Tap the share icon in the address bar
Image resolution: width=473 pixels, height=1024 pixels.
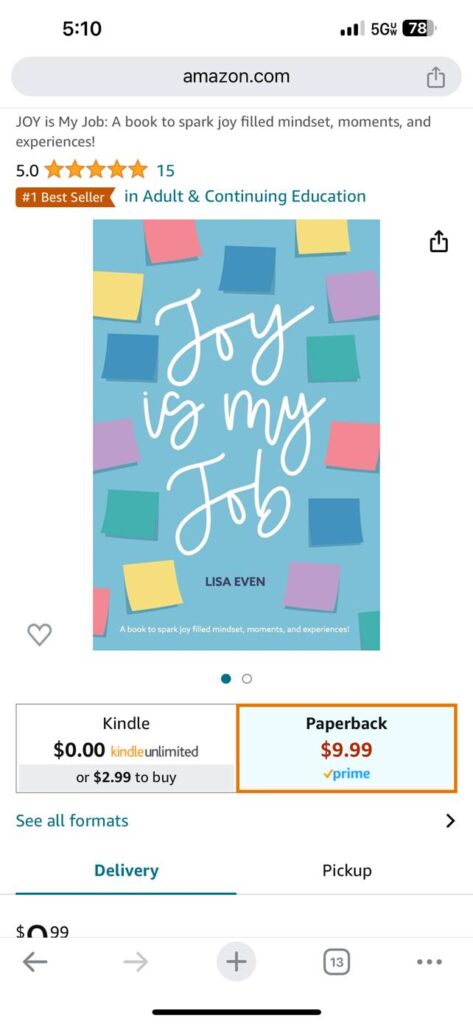tap(436, 78)
